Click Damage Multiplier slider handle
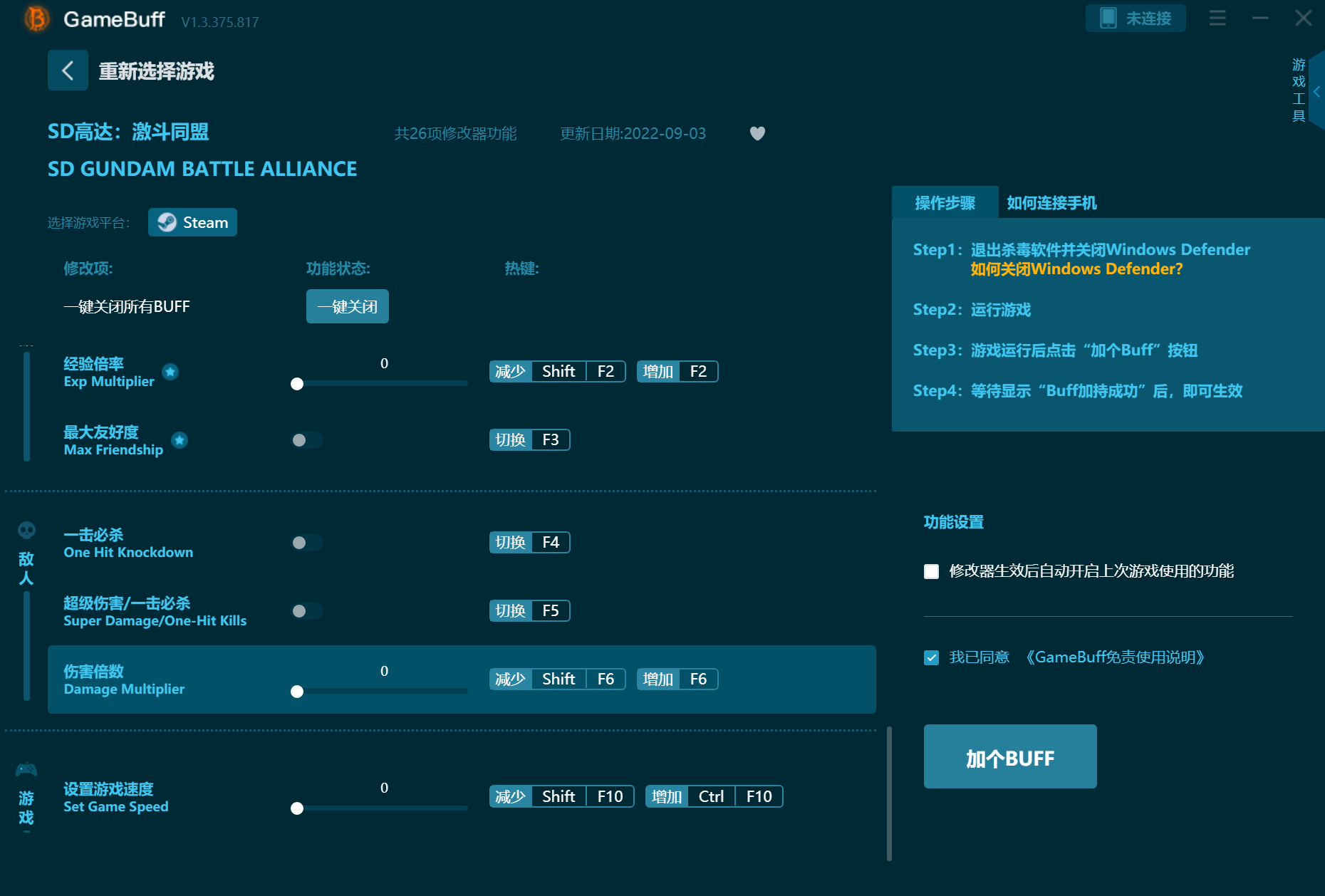 [x=297, y=692]
